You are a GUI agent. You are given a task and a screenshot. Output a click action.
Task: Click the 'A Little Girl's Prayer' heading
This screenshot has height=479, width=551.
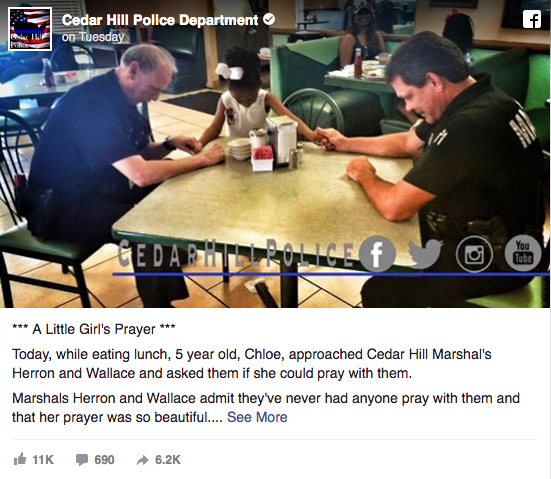(x=94, y=329)
